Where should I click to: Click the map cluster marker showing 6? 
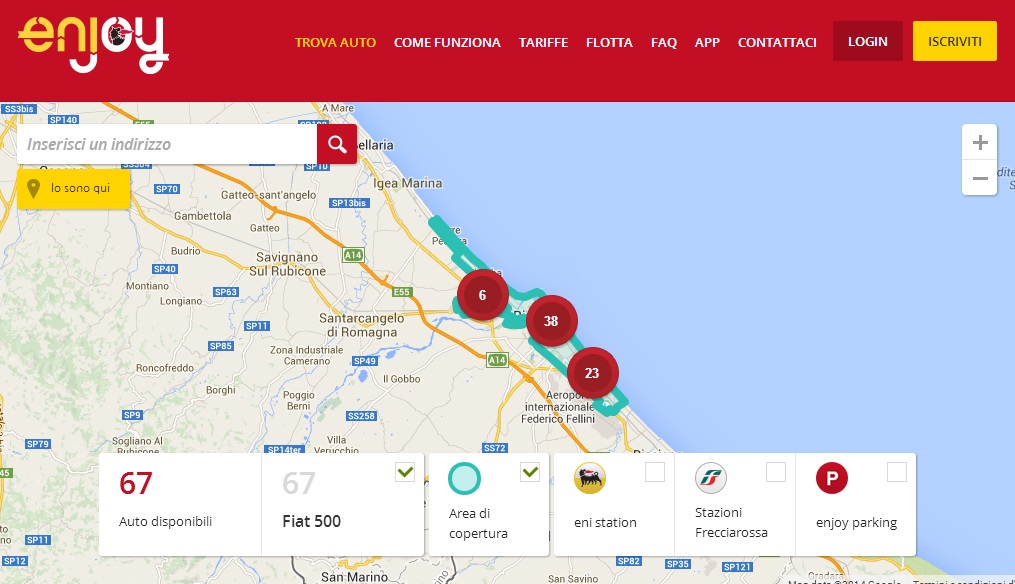tap(482, 295)
